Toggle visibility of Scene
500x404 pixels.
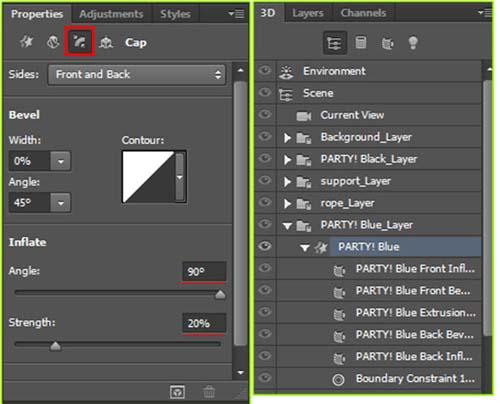click(x=265, y=92)
